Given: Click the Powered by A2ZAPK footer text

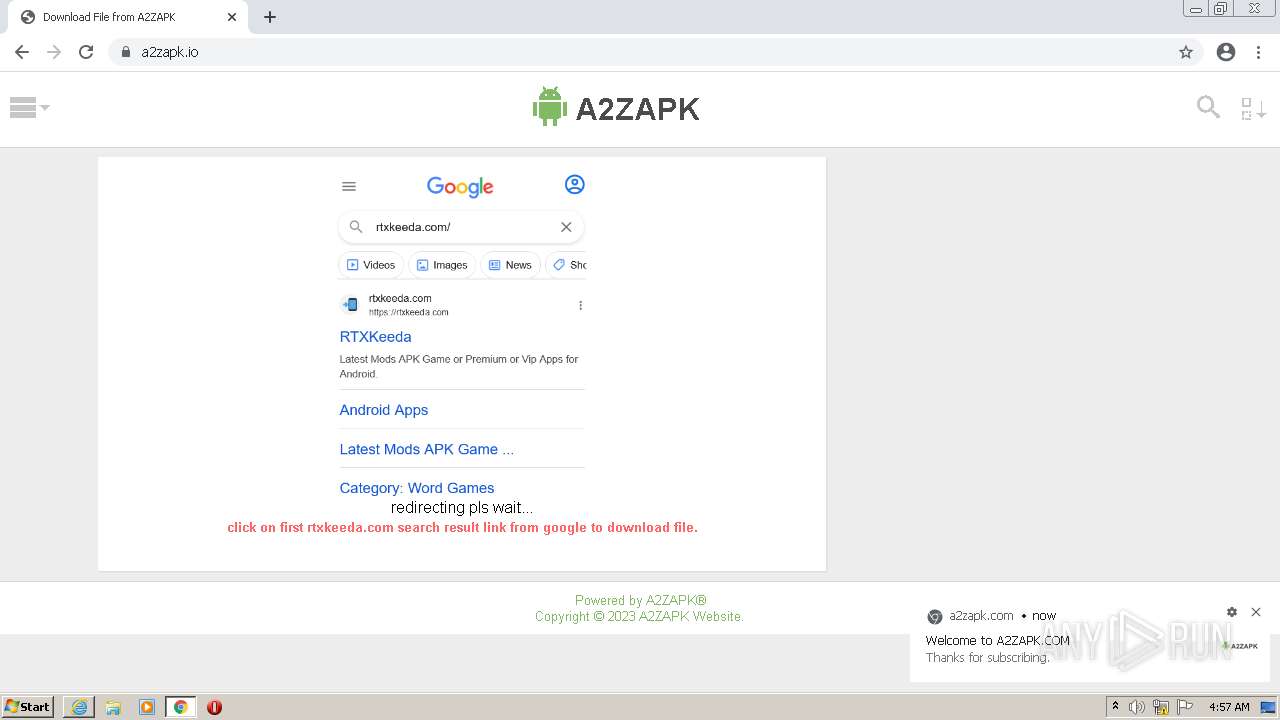Looking at the screenshot, I should tap(641, 600).
